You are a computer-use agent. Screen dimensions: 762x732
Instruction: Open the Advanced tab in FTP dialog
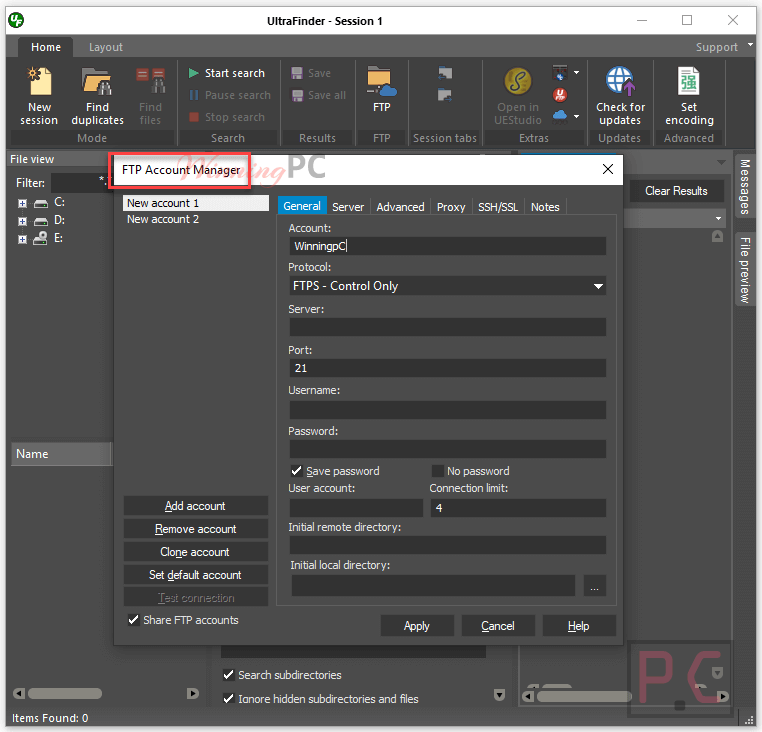click(x=400, y=207)
